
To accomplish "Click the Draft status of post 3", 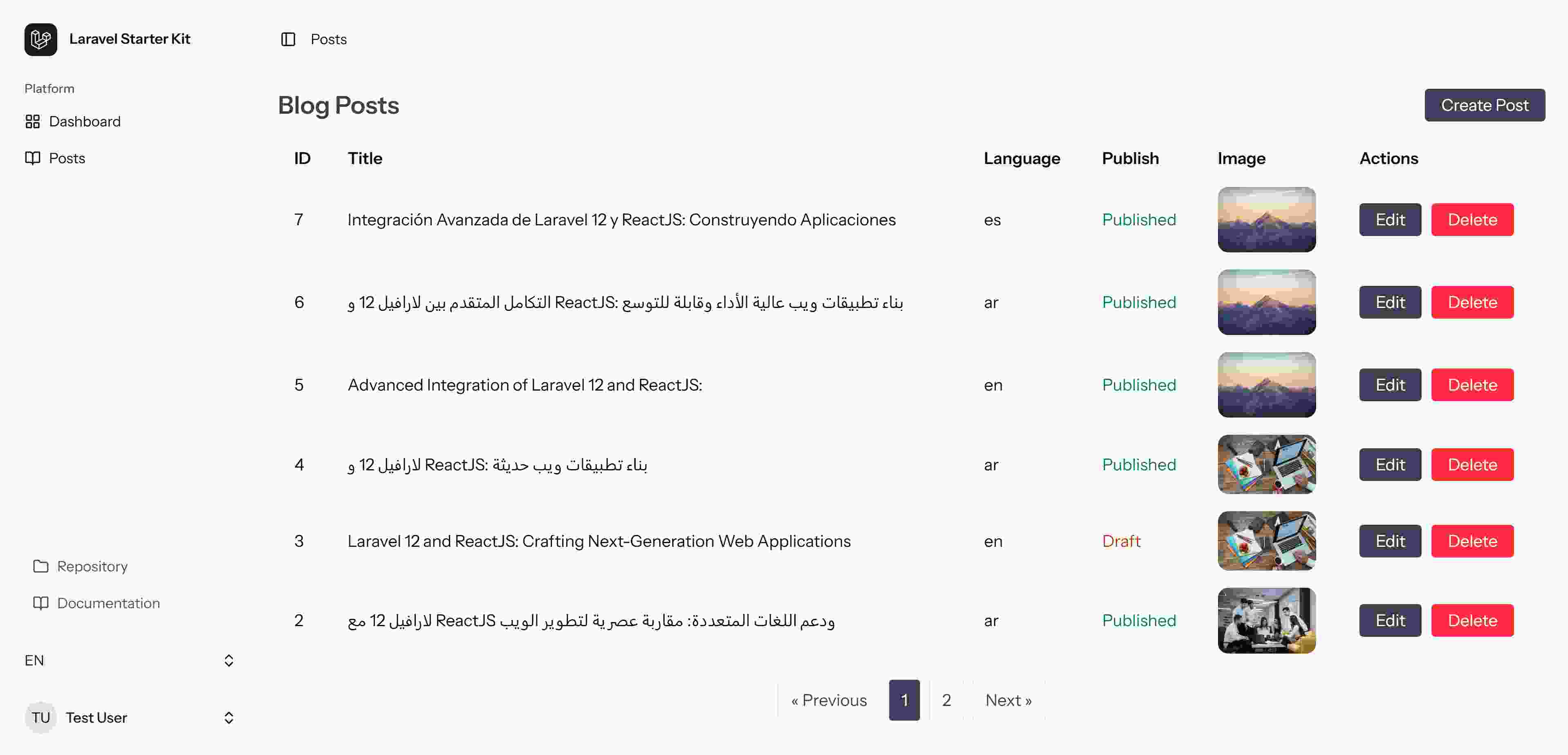I will [x=1121, y=541].
